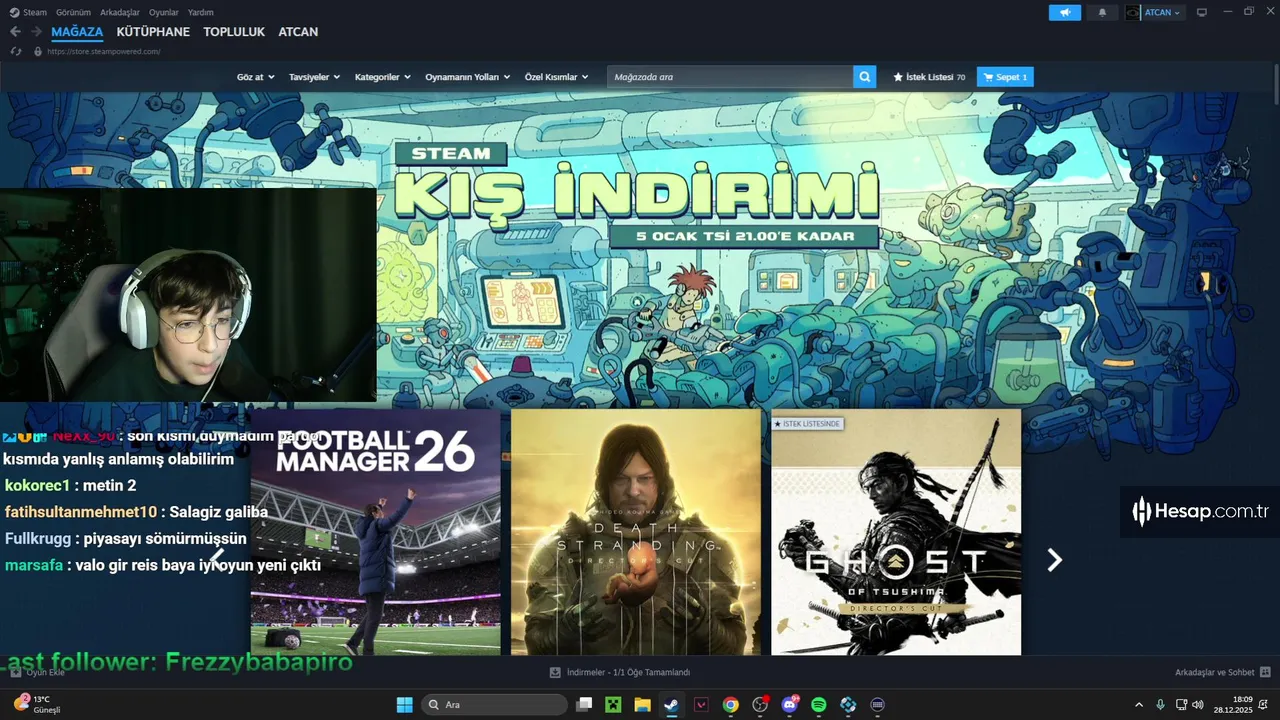Open Google Chrome from taskbar
This screenshot has width=1280, height=720.
tap(731, 705)
